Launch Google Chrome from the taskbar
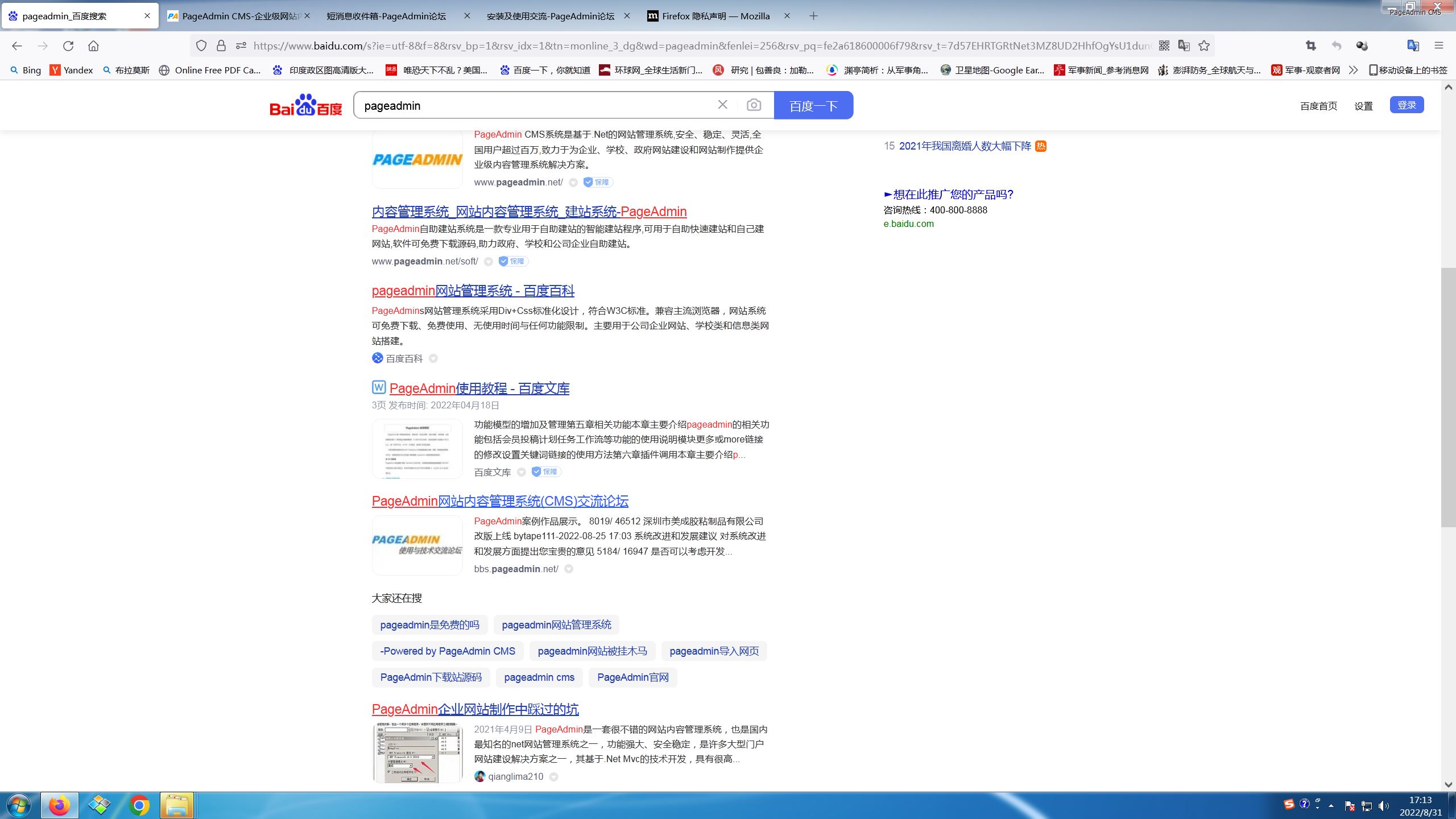Viewport: 1456px width, 819px height. [139, 805]
